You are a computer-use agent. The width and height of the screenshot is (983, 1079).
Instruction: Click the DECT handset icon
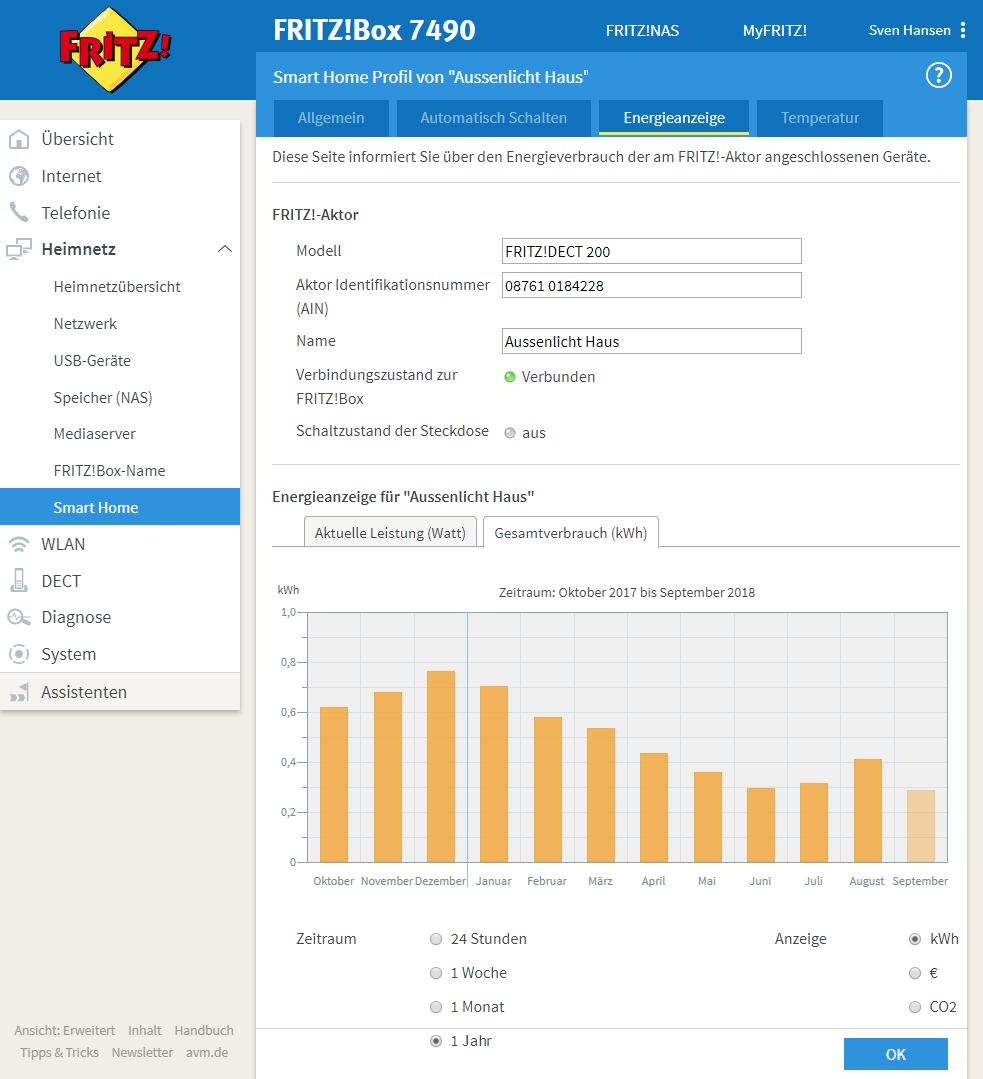(x=19, y=581)
